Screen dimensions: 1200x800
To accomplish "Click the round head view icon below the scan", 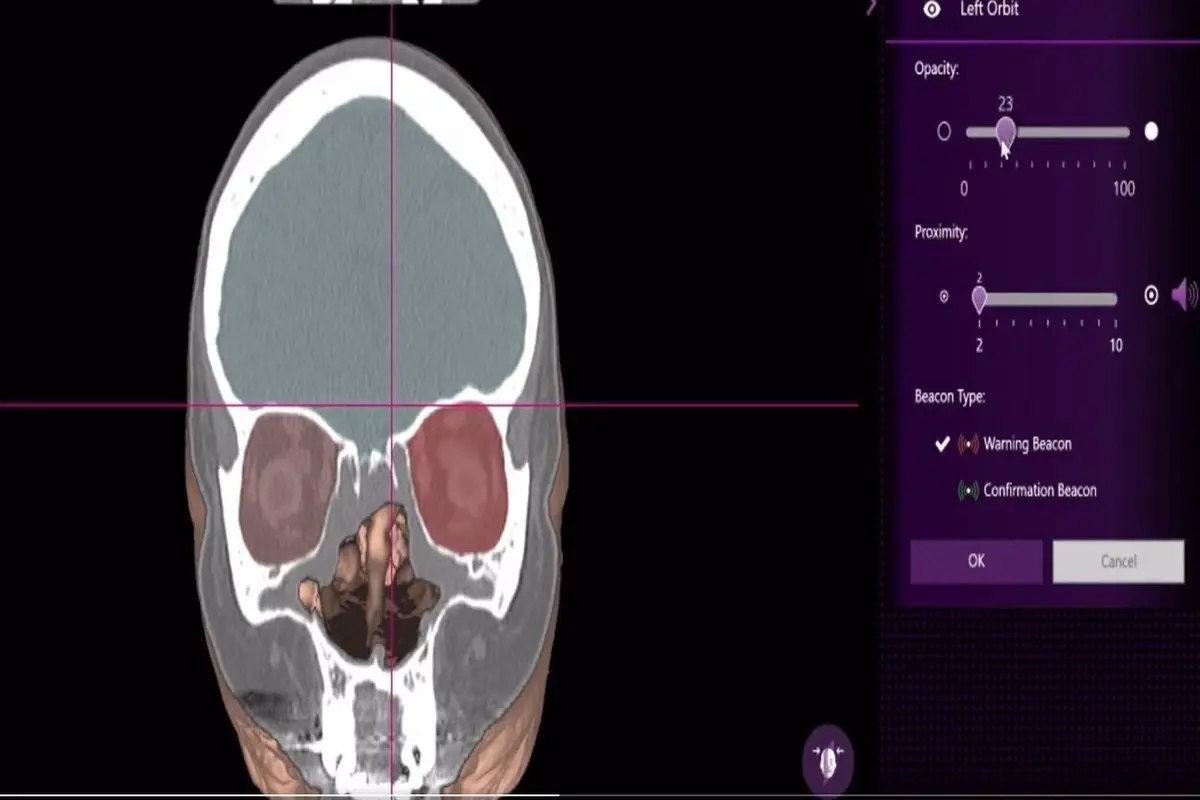I will 828,759.
